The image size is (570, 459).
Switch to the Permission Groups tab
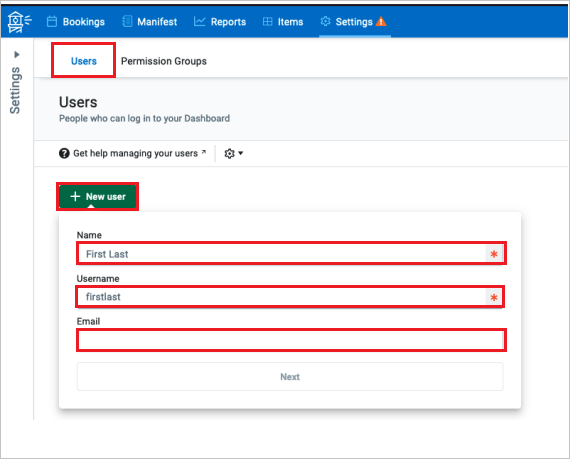(164, 61)
